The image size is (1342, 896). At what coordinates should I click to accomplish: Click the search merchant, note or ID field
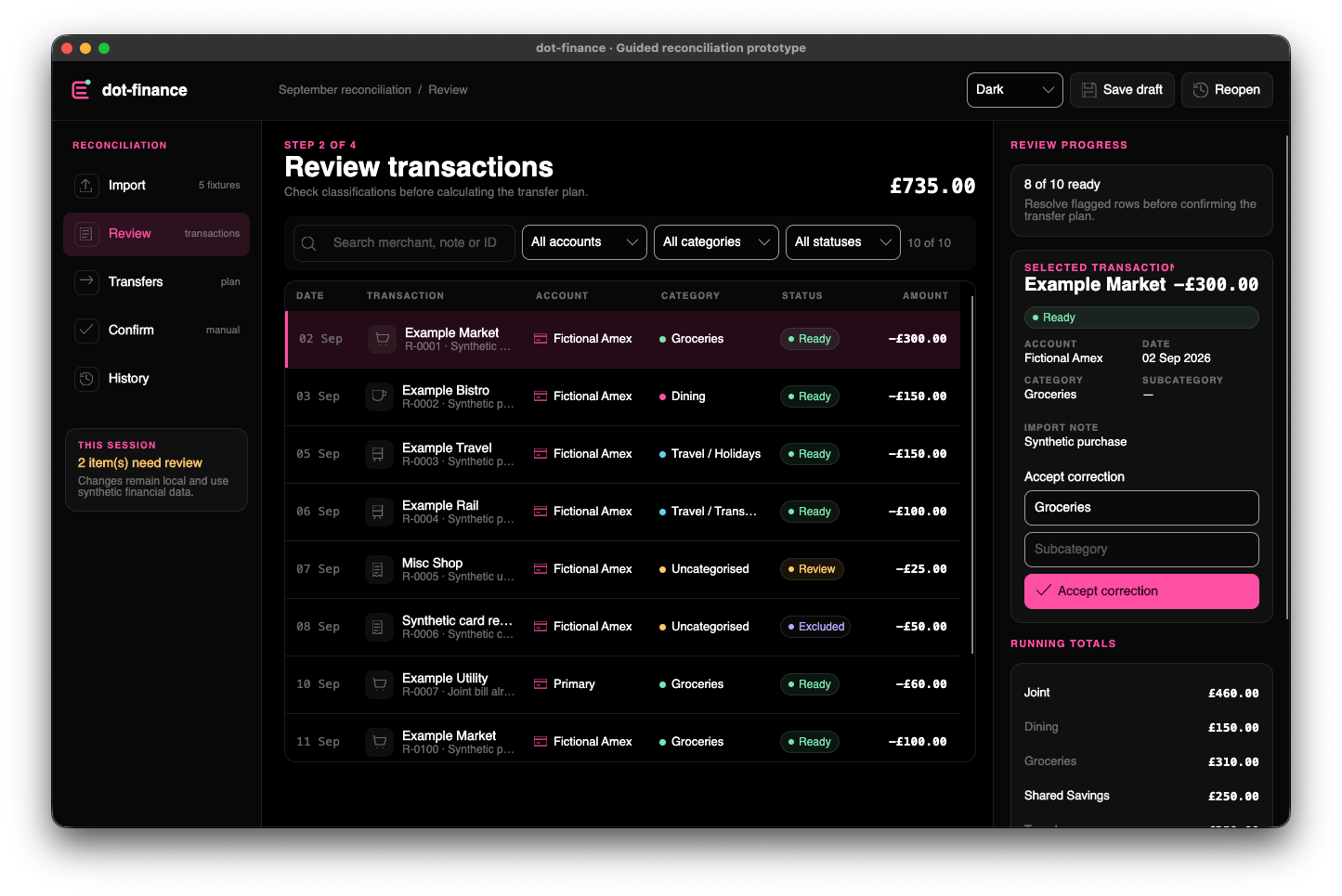[x=404, y=243]
